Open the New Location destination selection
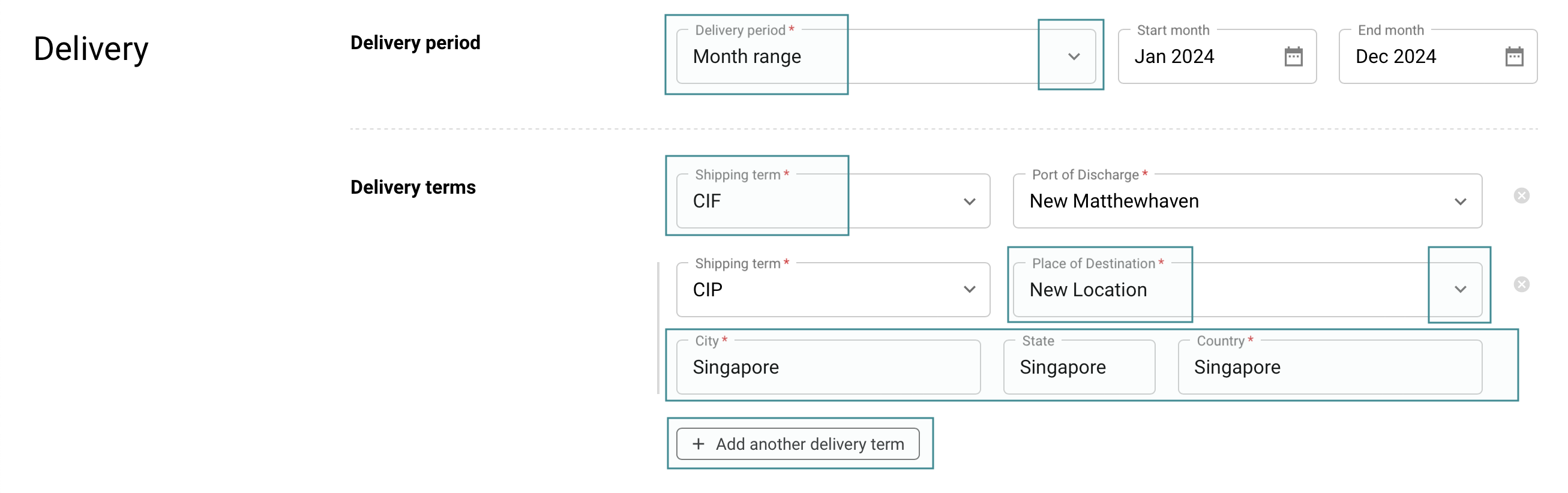1568x493 pixels. (x=1089, y=290)
